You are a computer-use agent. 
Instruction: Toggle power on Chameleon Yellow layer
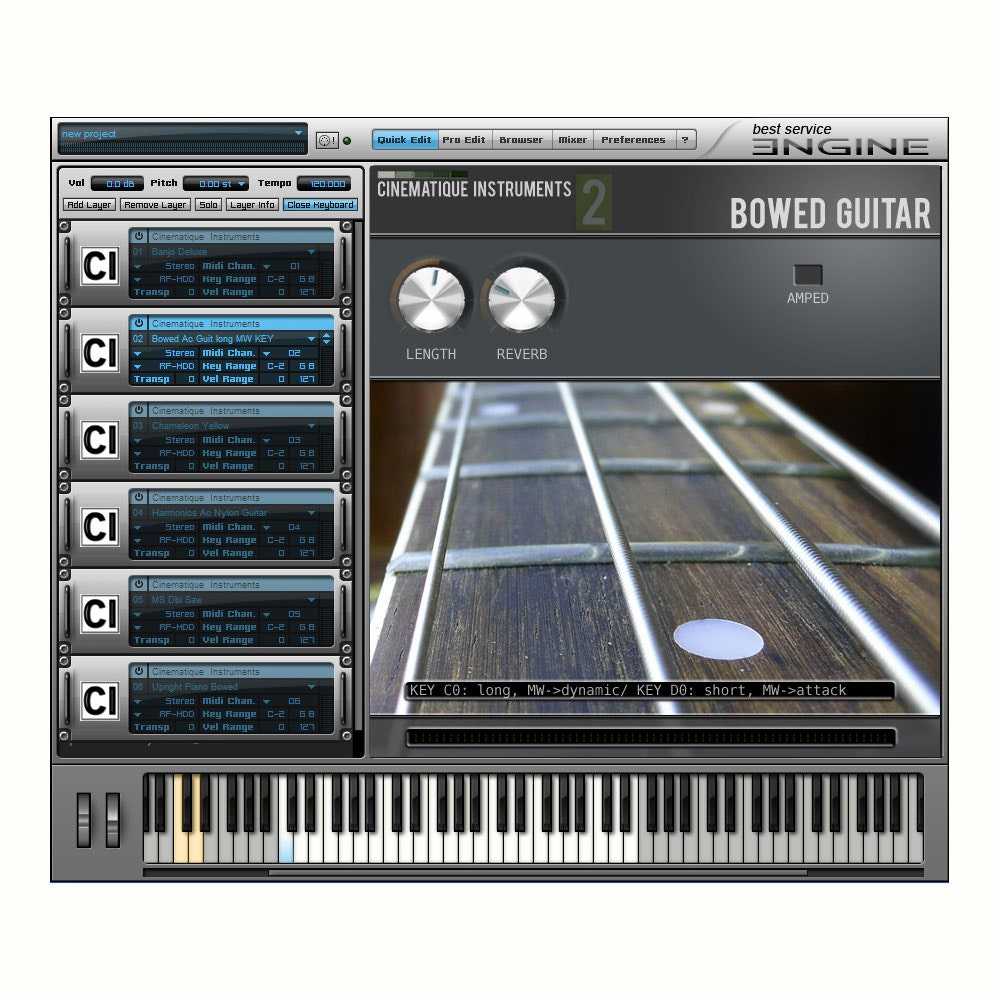point(138,409)
